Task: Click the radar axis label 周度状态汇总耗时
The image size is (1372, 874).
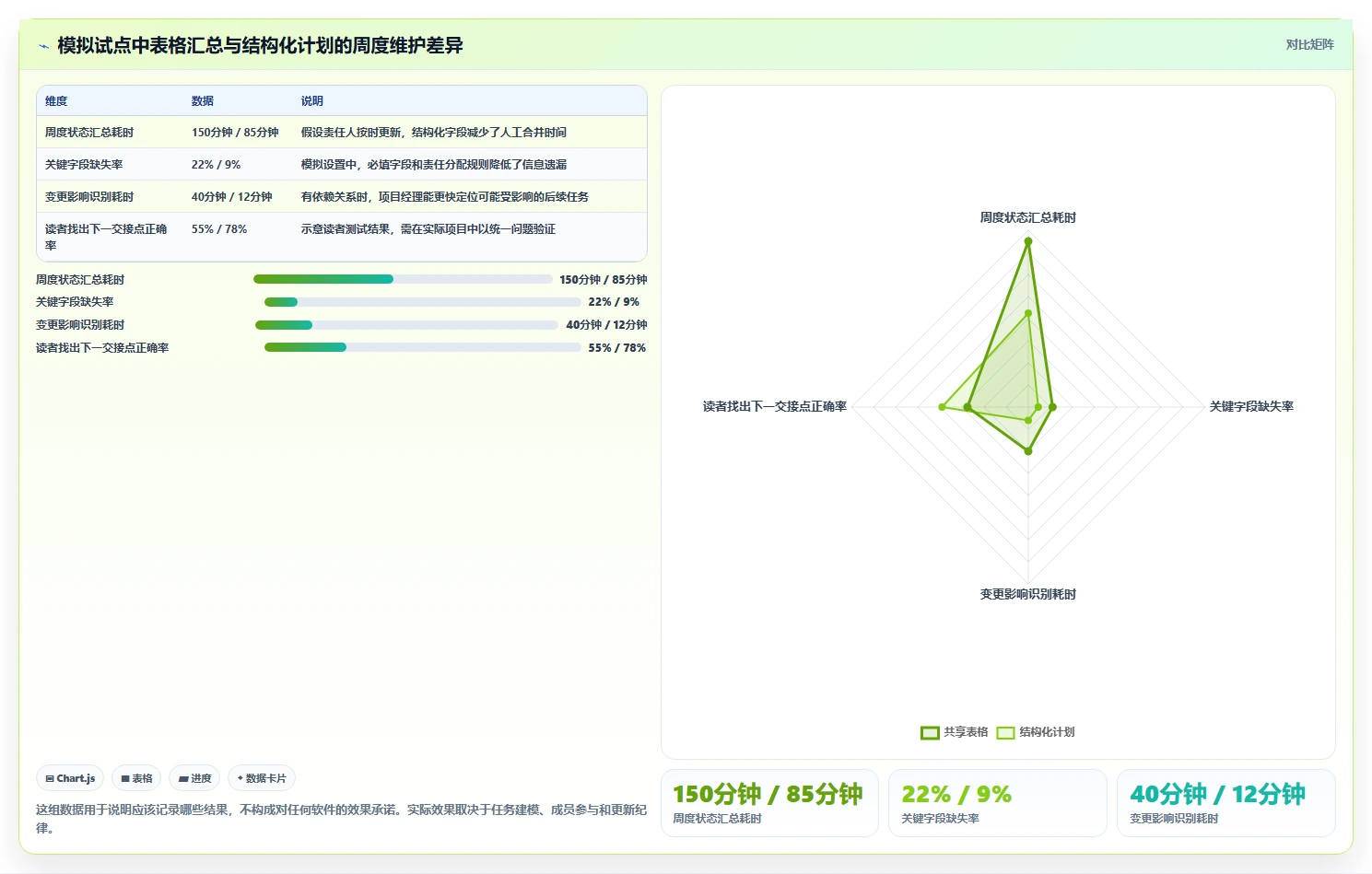Action: (x=1028, y=218)
